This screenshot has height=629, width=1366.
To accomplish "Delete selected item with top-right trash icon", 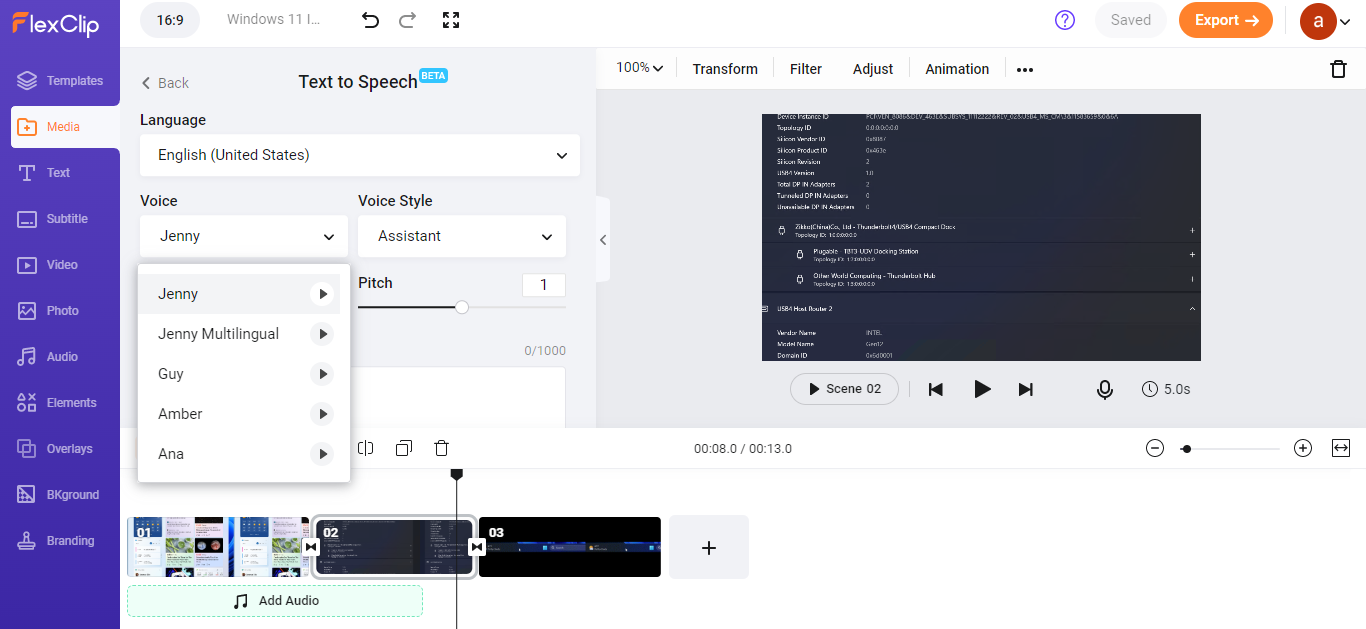I will coord(1338,69).
